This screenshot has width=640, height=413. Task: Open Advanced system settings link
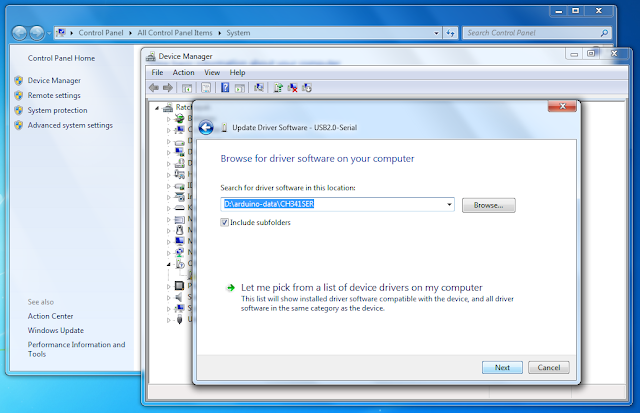click(x=70, y=125)
